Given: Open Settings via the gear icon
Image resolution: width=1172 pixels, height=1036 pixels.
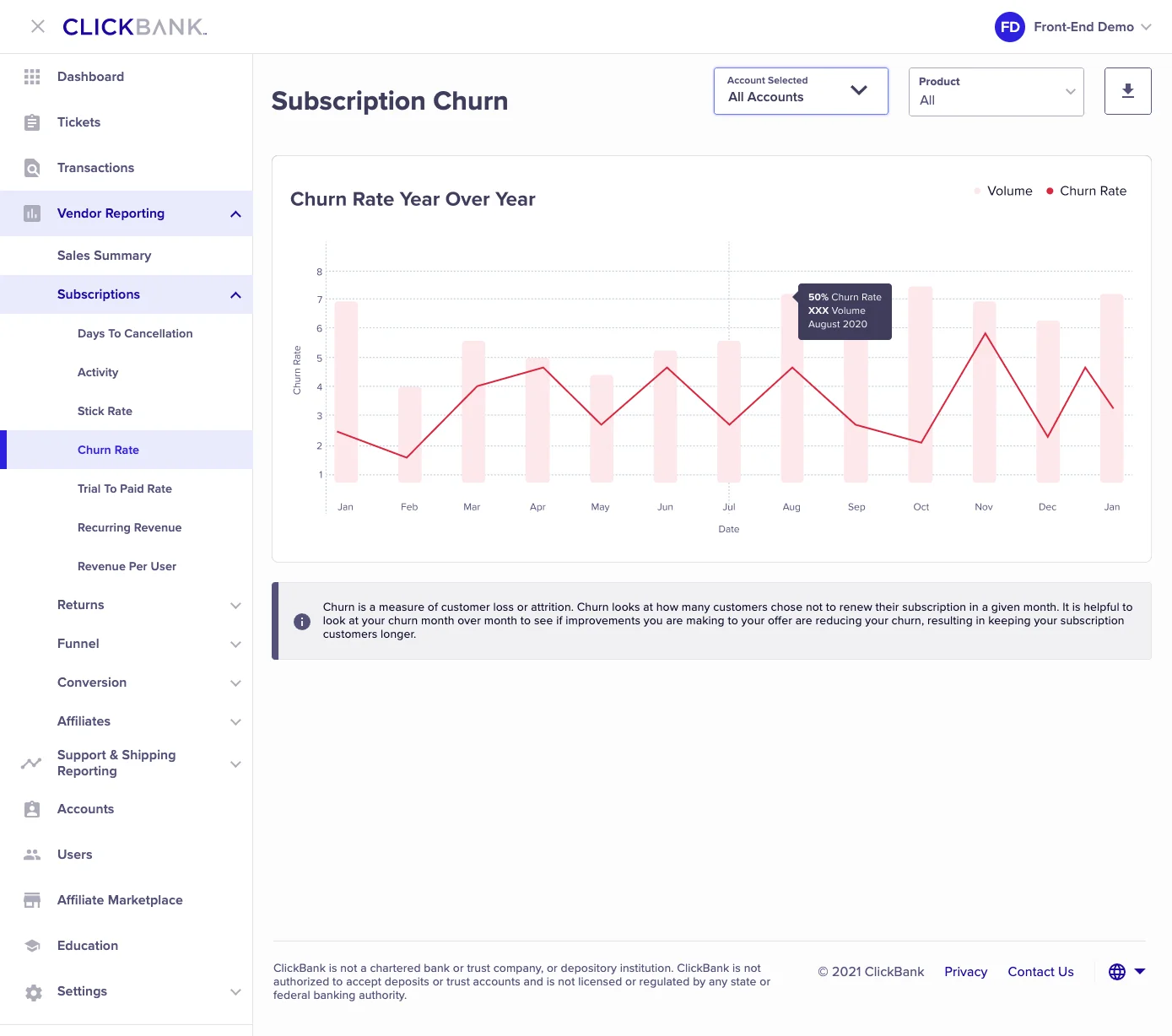Looking at the screenshot, I should click(x=31, y=991).
